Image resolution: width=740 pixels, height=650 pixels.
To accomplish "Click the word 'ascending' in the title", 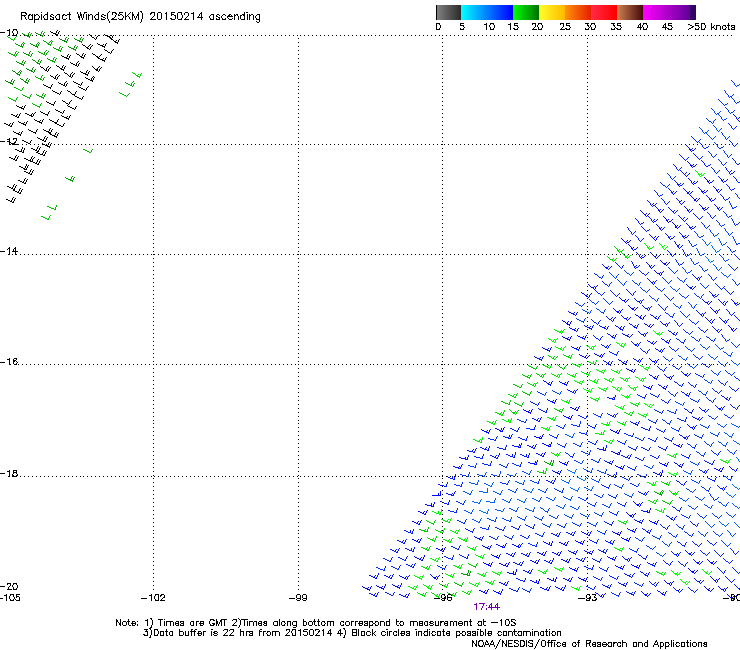I will (x=235, y=17).
